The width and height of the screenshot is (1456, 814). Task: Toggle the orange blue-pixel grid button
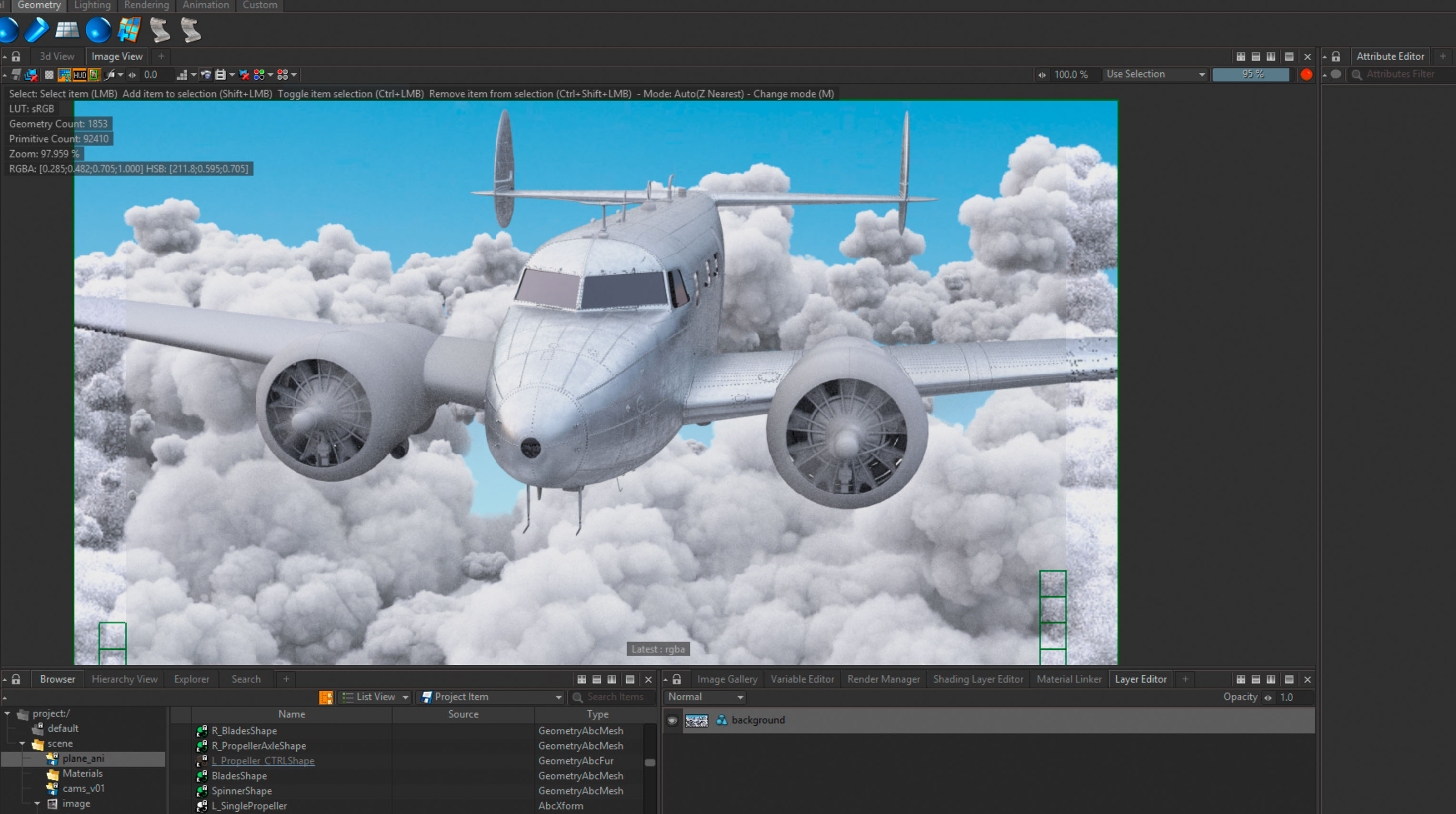click(x=64, y=75)
